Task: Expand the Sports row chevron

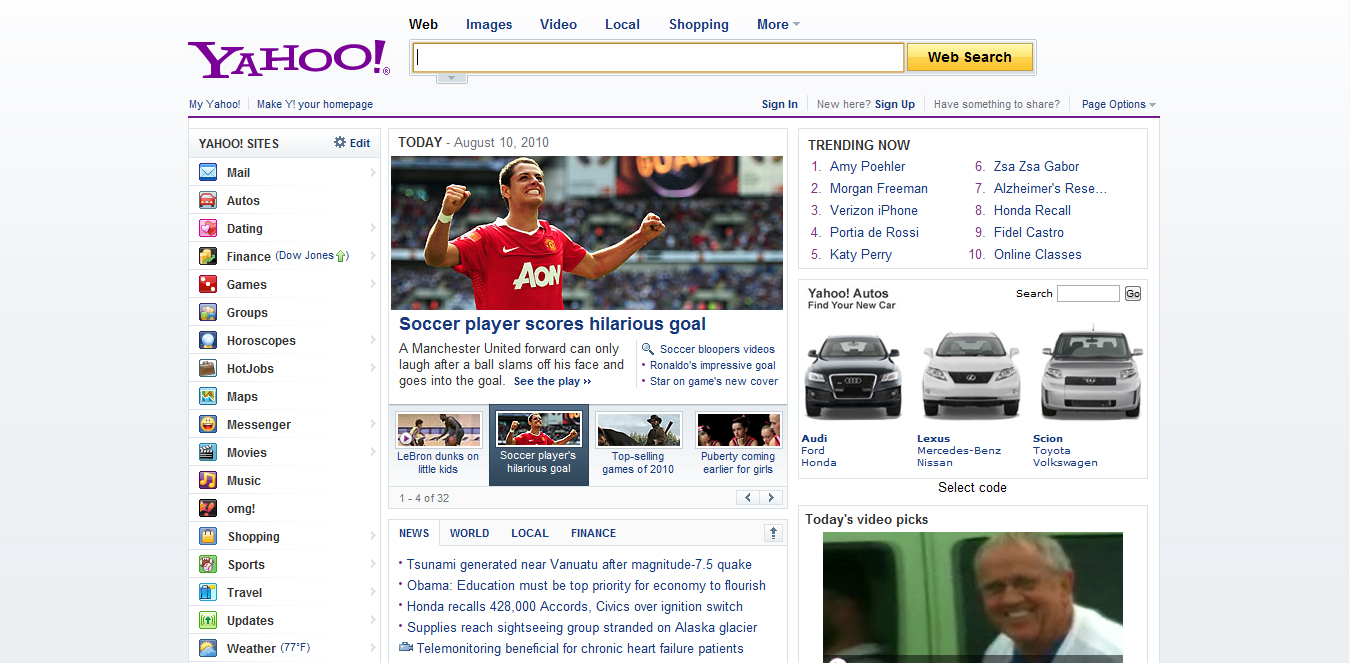Action: click(373, 564)
